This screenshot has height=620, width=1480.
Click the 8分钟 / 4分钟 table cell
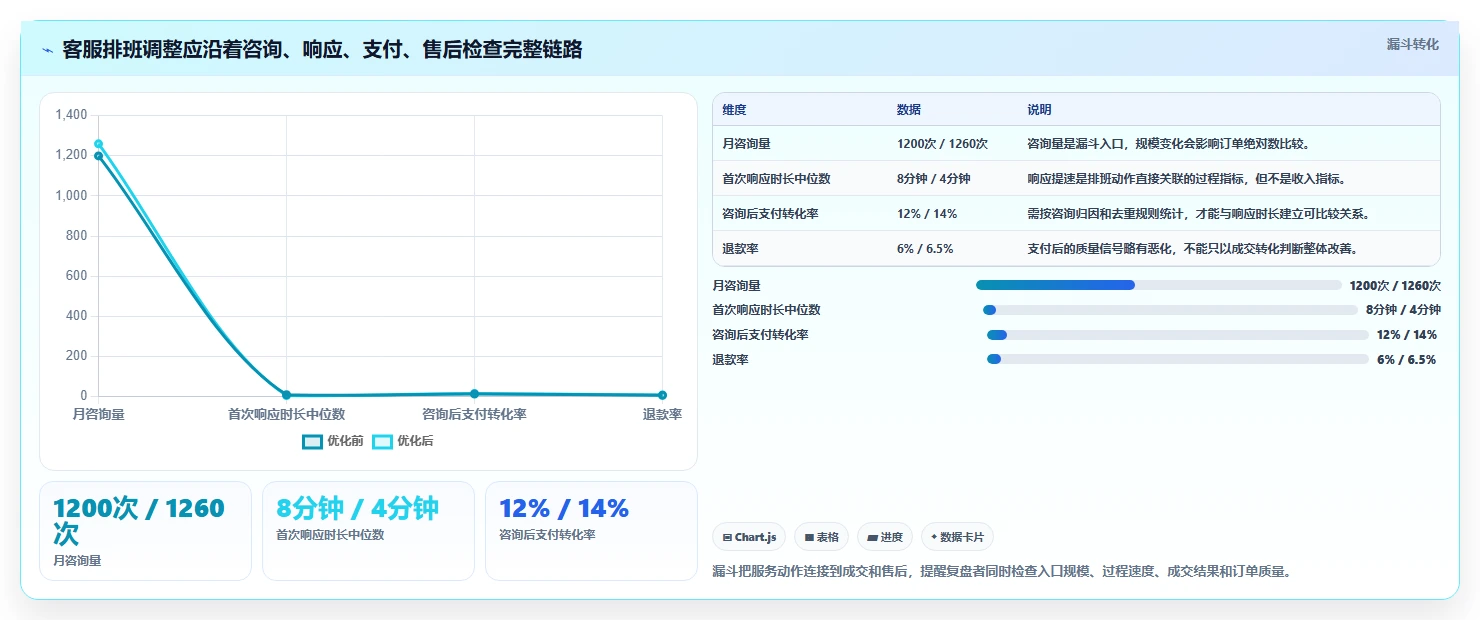point(933,179)
